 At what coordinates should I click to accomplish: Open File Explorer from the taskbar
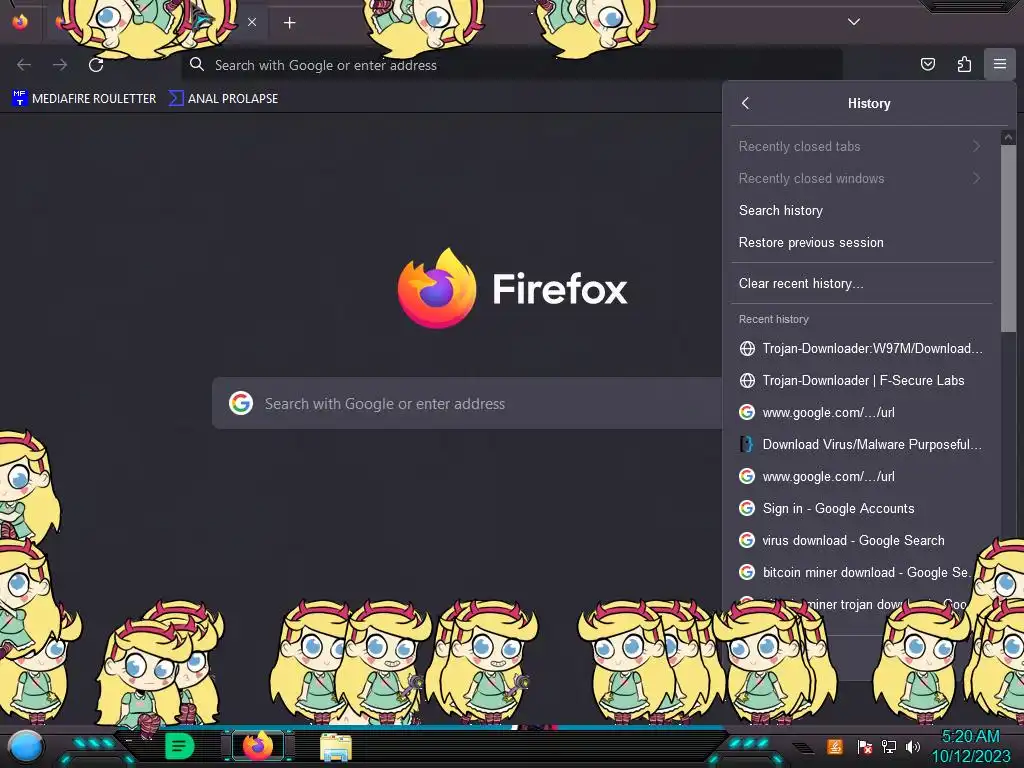[336, 747]
